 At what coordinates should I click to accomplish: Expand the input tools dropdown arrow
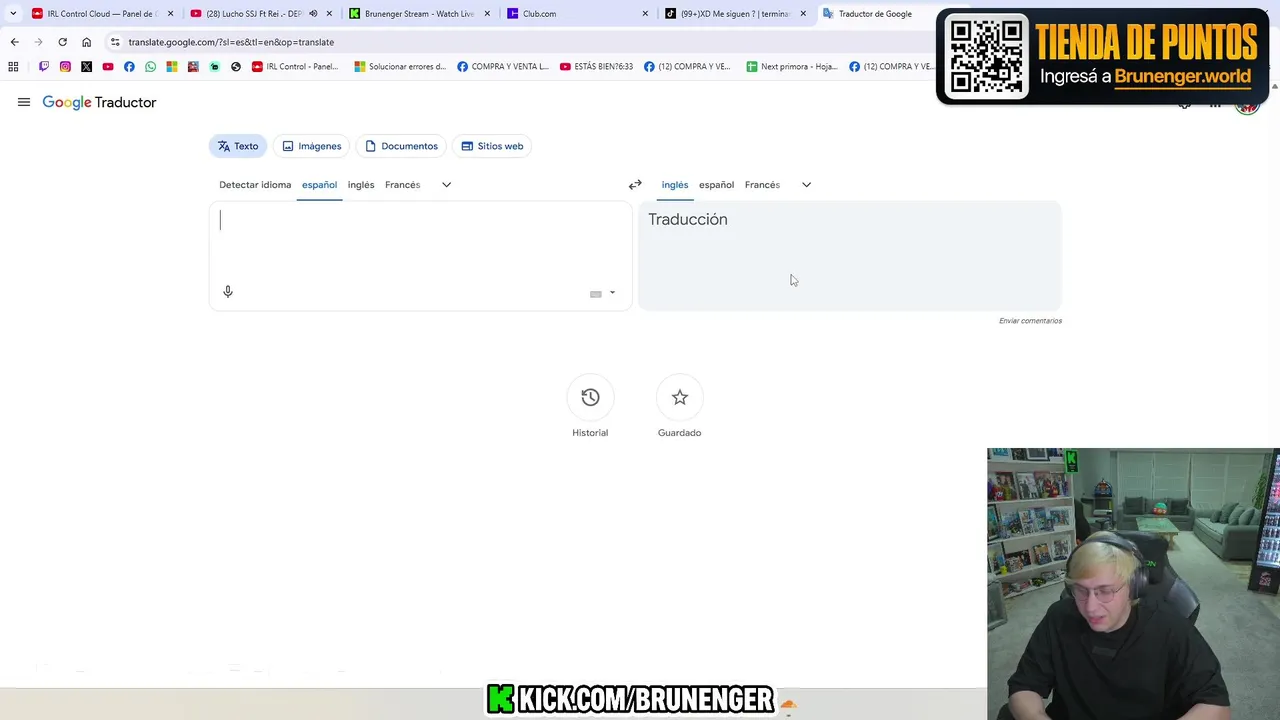[612, 293]
